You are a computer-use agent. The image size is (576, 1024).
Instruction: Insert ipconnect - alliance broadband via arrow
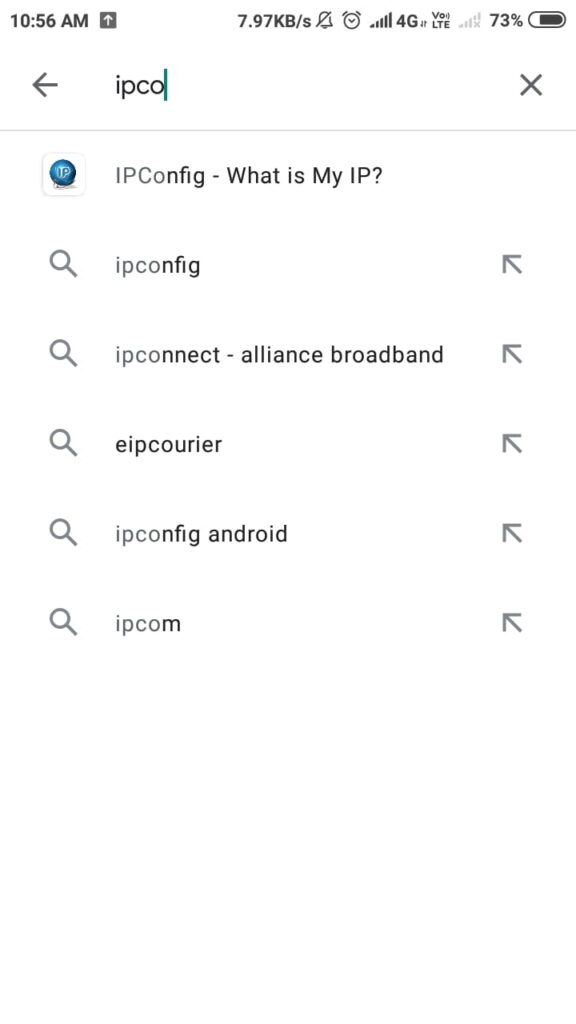512,354
